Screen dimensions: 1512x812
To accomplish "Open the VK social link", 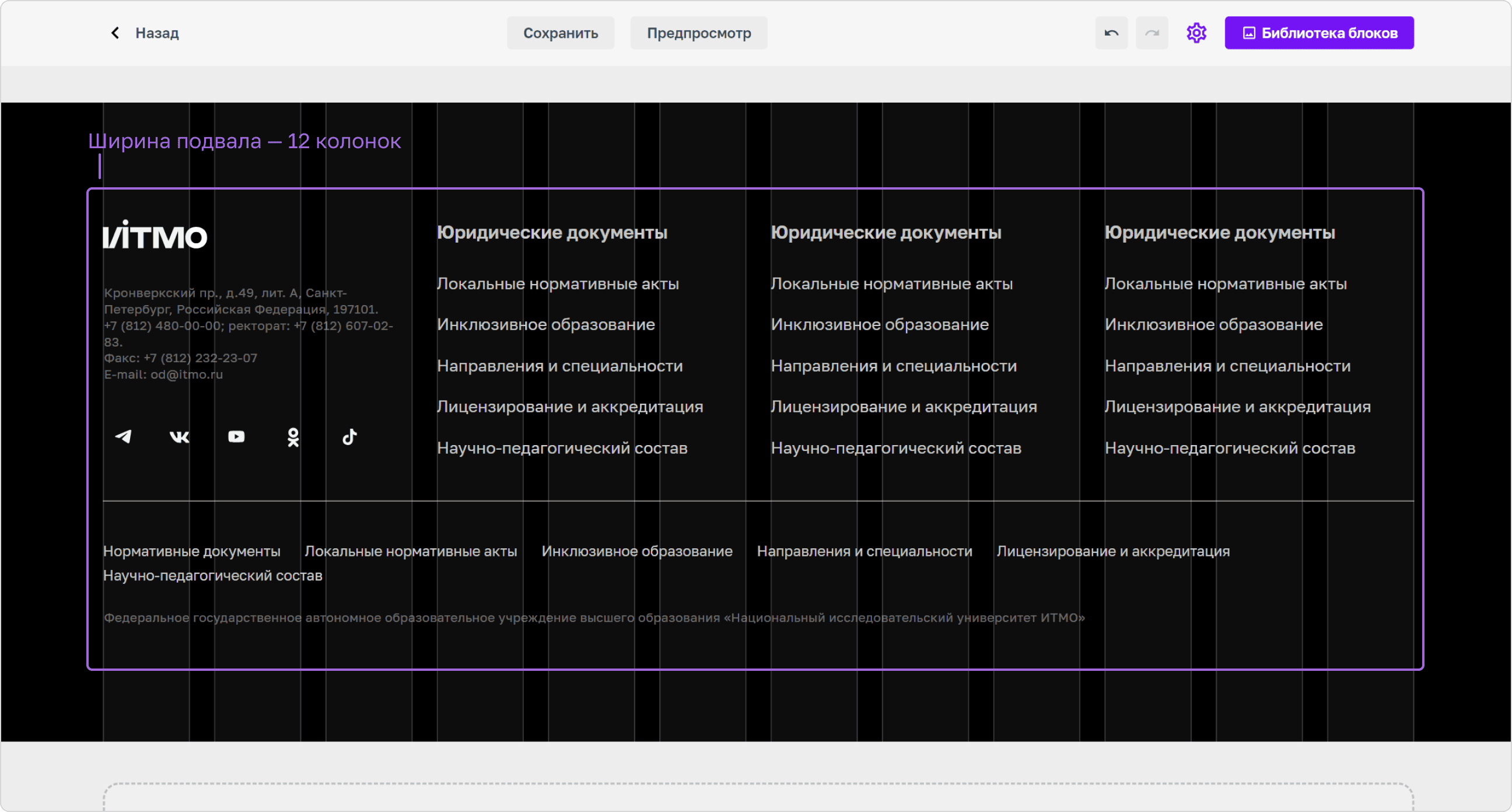I will (180, 436).
